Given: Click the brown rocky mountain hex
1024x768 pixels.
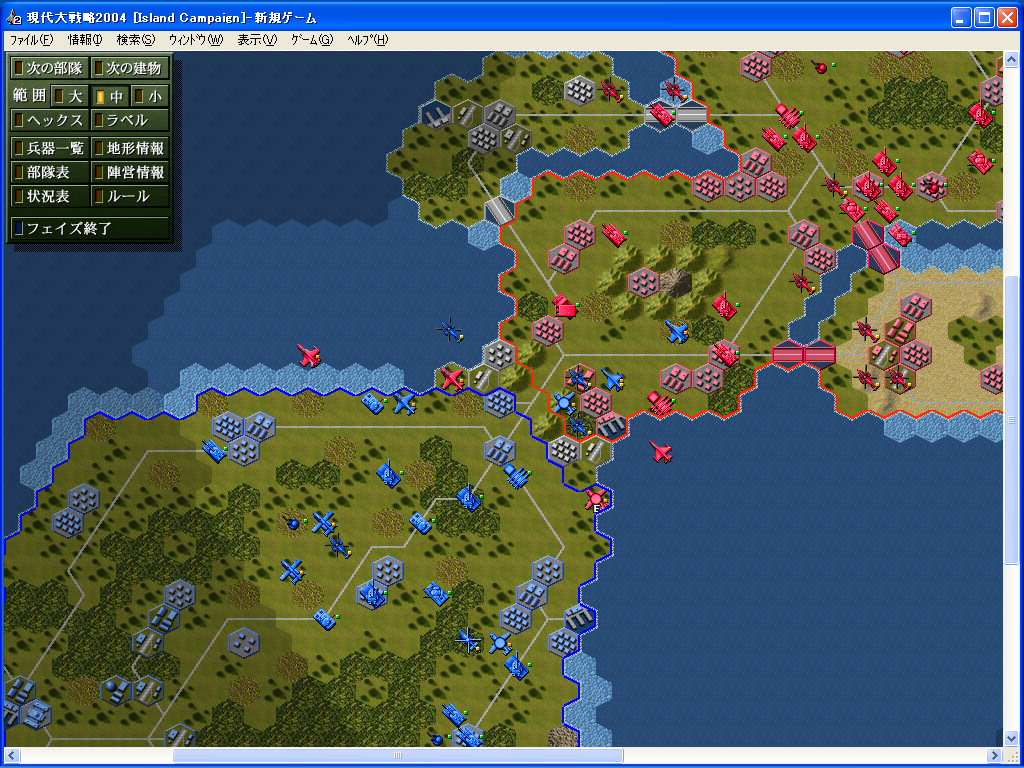Looking at the screenshot, I should click(675, 283).
